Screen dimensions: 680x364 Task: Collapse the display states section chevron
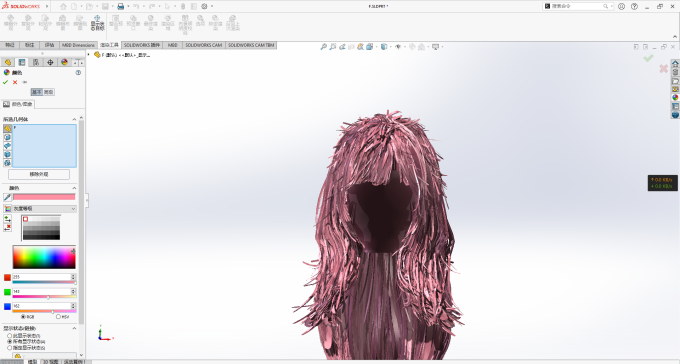[x=74, y=328]
